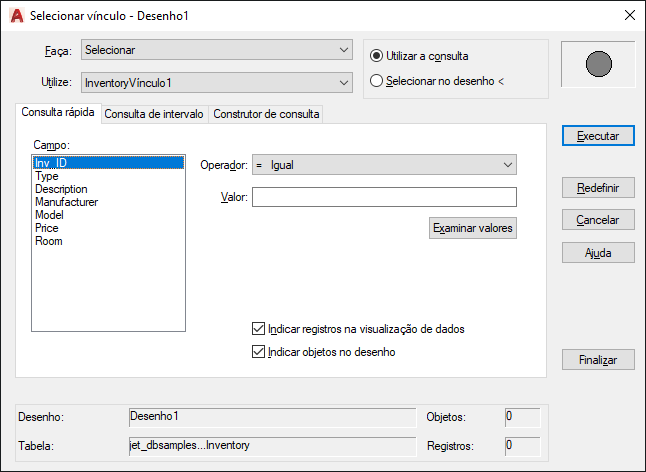This screenshot has height=472, width=646.
Task: Select Manufacturer in the Campo list
Action: 67,202
